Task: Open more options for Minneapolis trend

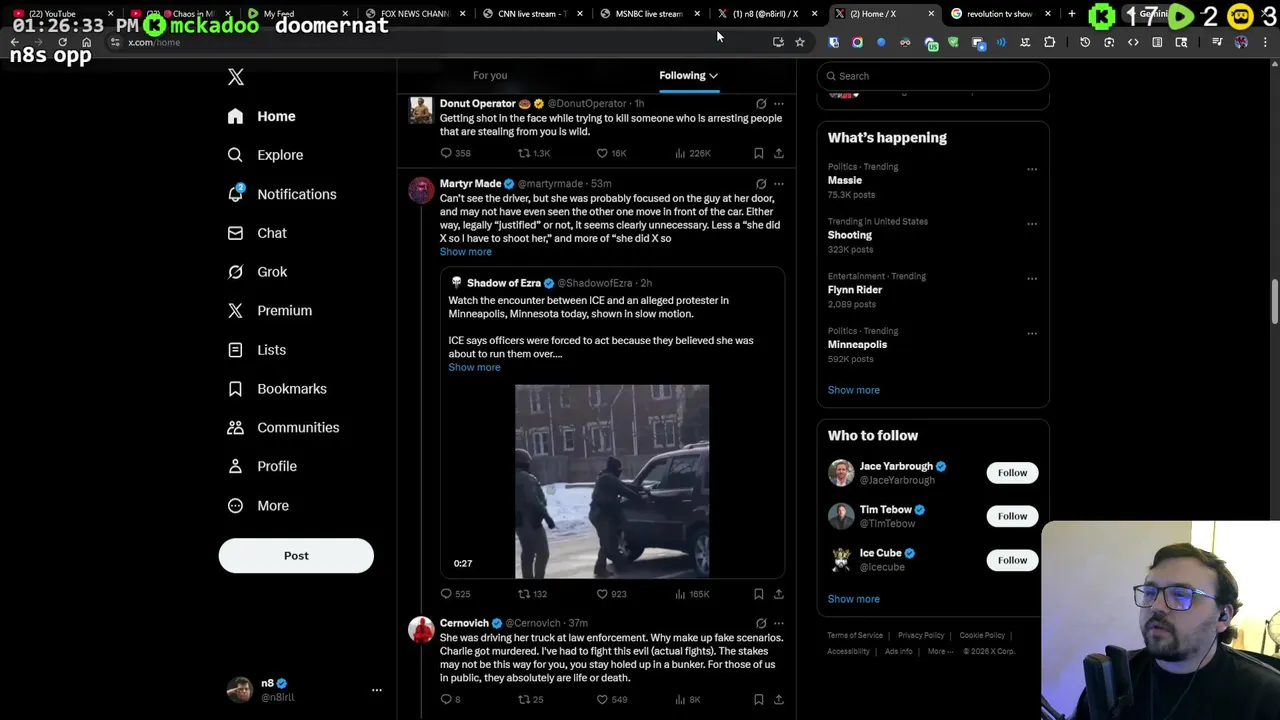Action: [1032, 334]
